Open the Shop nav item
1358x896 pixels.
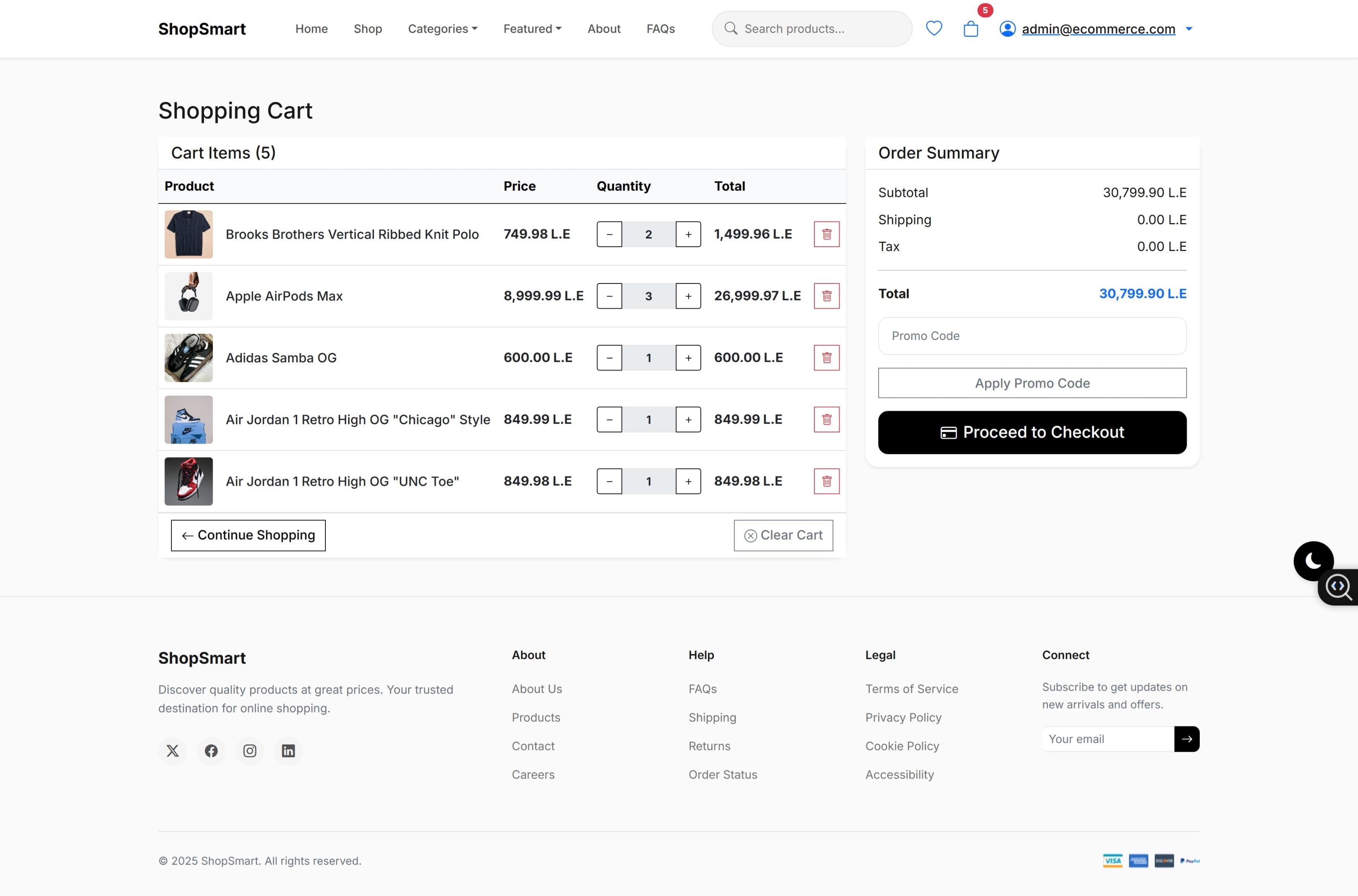(x=368, y=29)
